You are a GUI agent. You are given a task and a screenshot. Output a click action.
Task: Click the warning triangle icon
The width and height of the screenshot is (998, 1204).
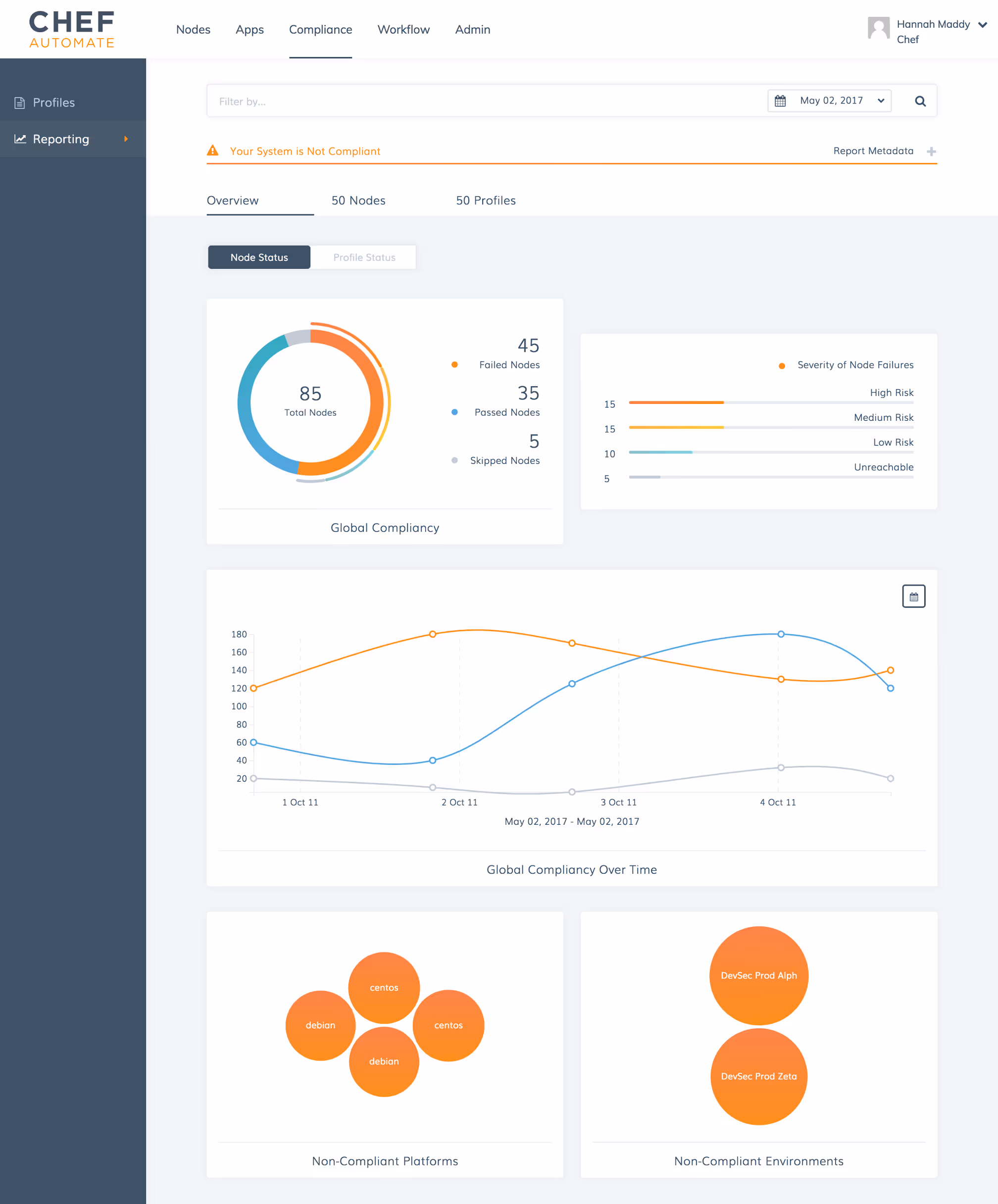(x=213, y=151)
